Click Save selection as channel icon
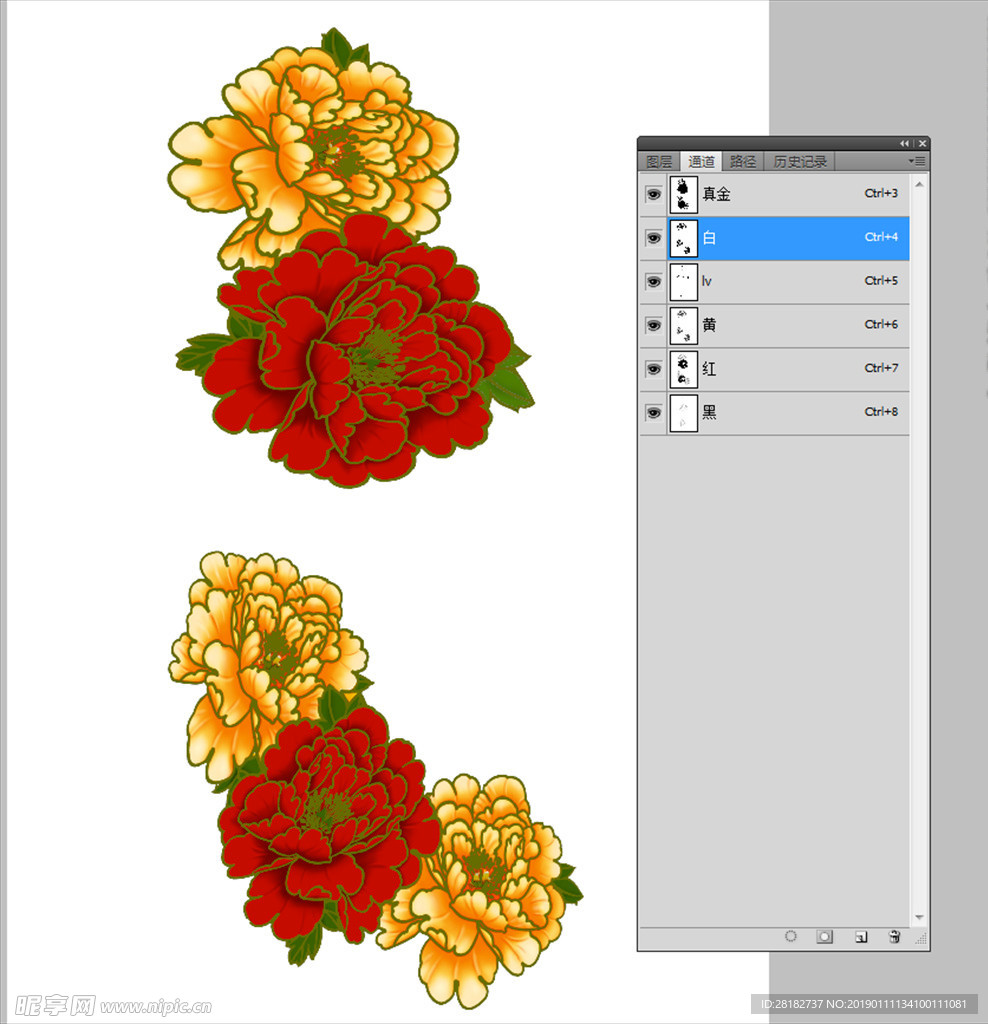This screenshot has height=1024, width=988. tap(825, 937)
